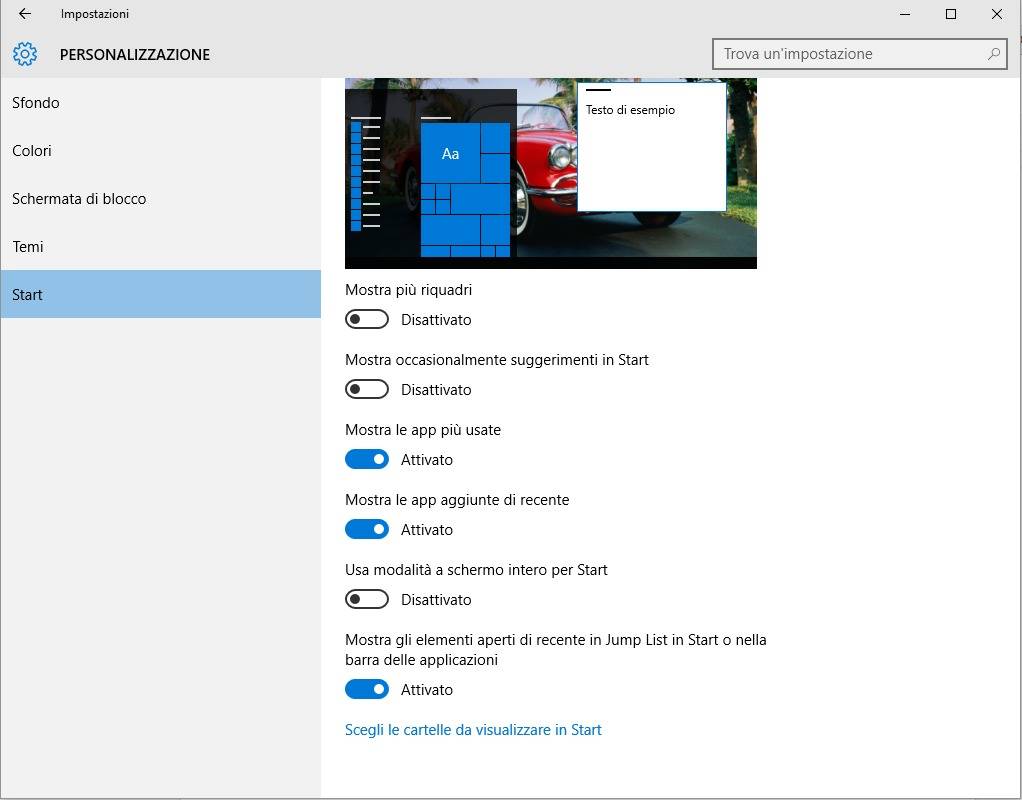Turn off recently added apps toggle
Viewport: 1022px width, 800px height.
pyautogui.click(x=367, y=530)
